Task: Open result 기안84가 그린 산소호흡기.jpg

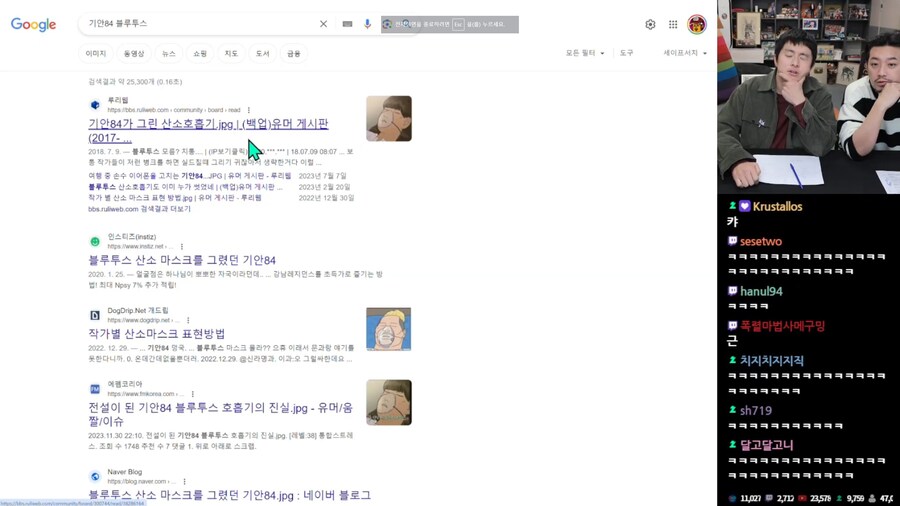Action: [x=208, y=130]
